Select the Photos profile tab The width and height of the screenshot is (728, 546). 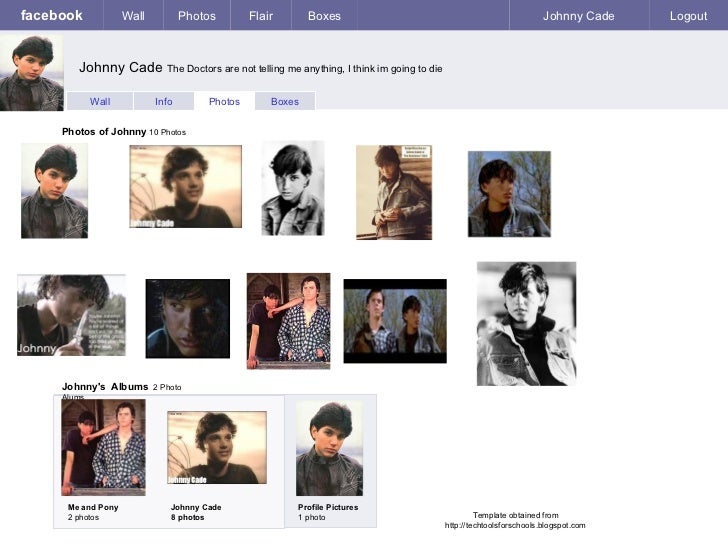224,101
